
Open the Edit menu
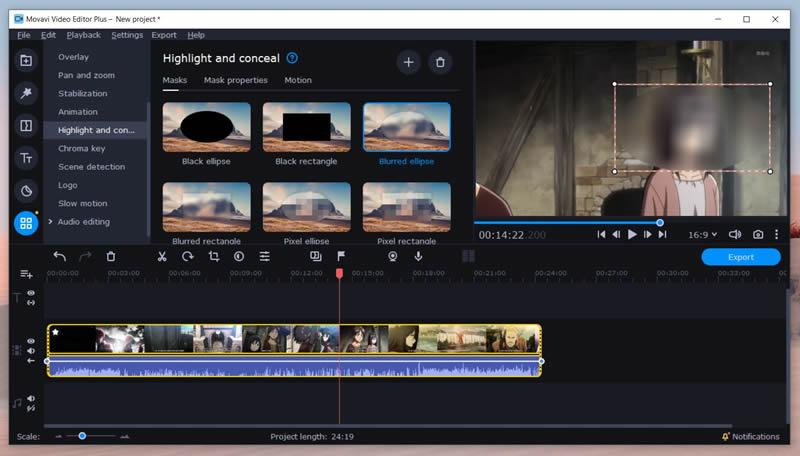pos(48,35)
